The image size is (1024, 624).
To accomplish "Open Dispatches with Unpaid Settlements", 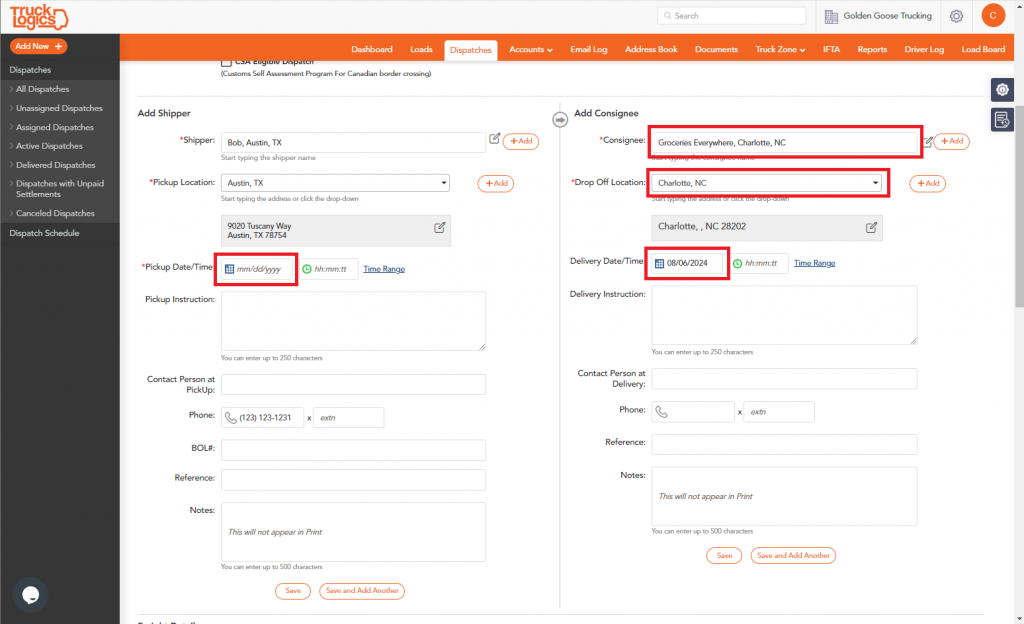I will coord(59,189).
